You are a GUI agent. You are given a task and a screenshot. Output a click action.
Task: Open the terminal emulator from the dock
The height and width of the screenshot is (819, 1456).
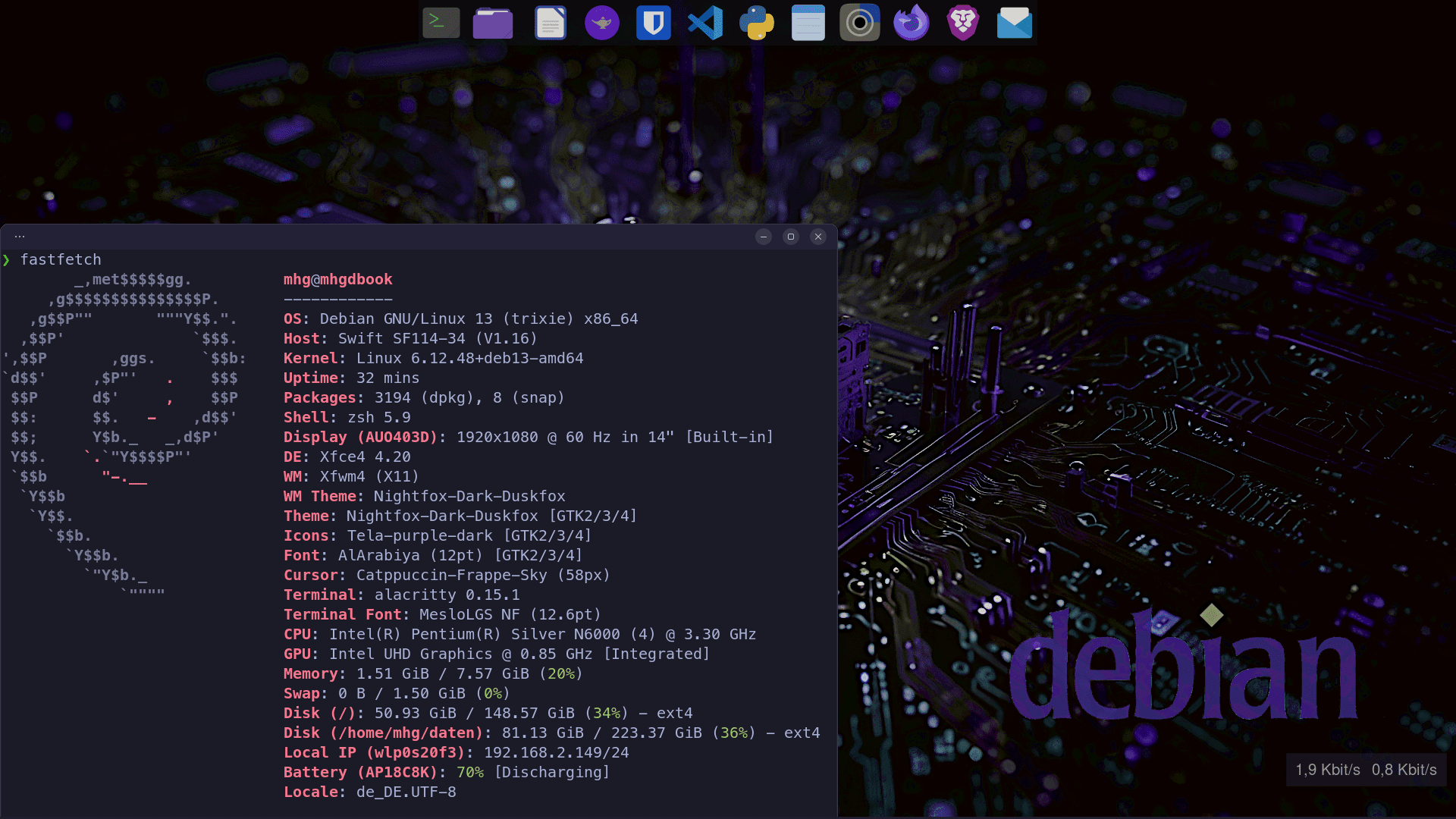click(441, 23)
